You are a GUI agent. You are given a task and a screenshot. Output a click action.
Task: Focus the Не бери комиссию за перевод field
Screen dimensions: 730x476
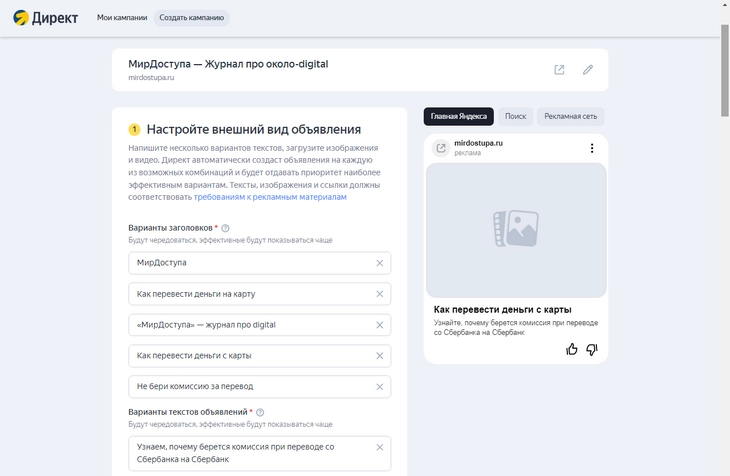pos(259,387)
